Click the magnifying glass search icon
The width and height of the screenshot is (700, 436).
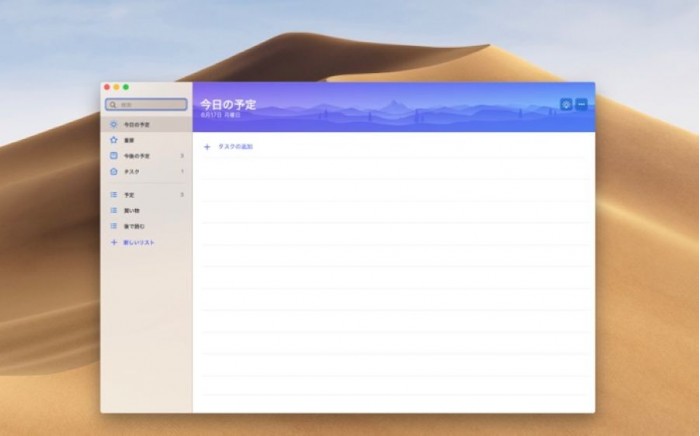click(113, 104)
